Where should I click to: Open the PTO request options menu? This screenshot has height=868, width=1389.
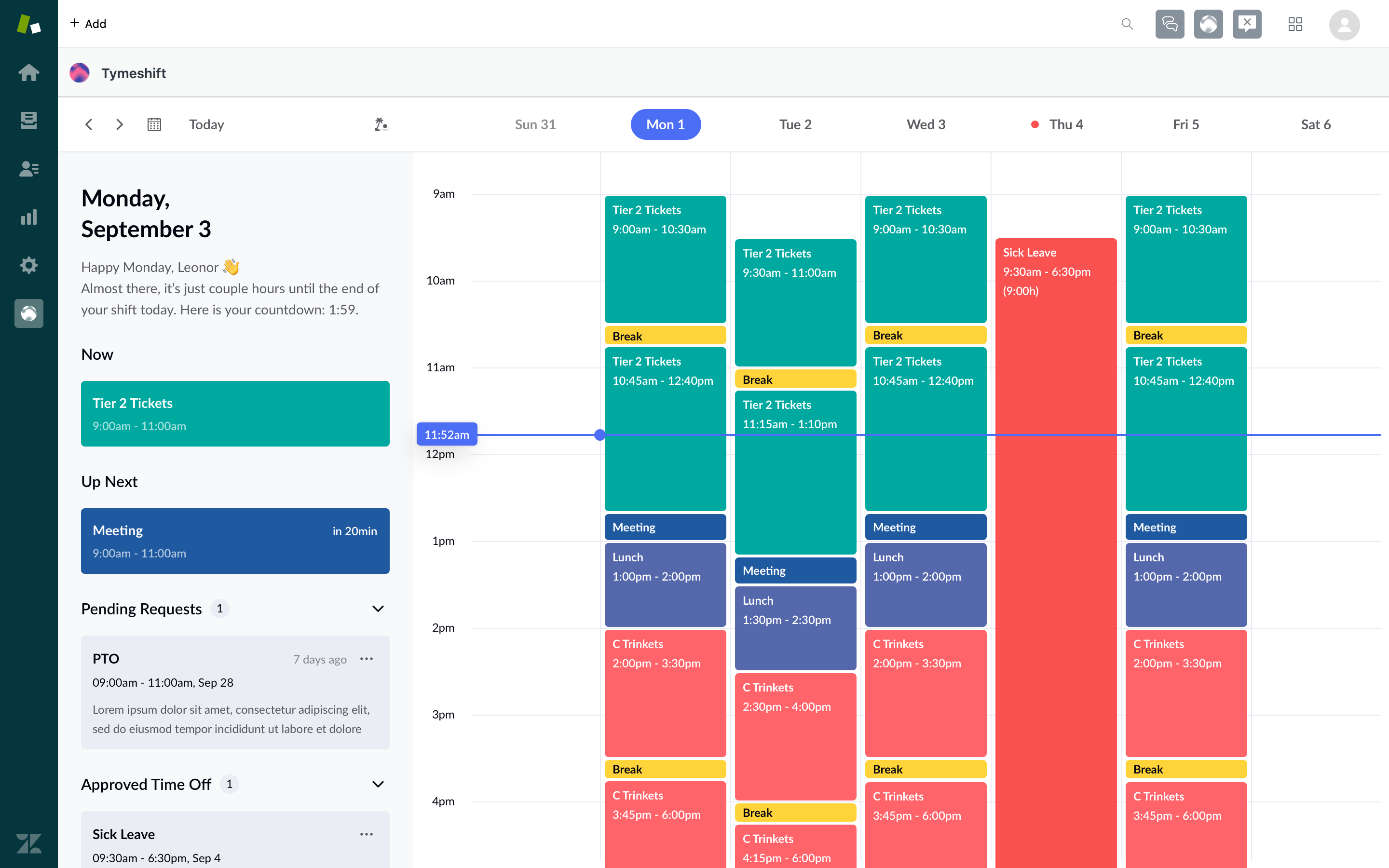[x=367, y=658]
